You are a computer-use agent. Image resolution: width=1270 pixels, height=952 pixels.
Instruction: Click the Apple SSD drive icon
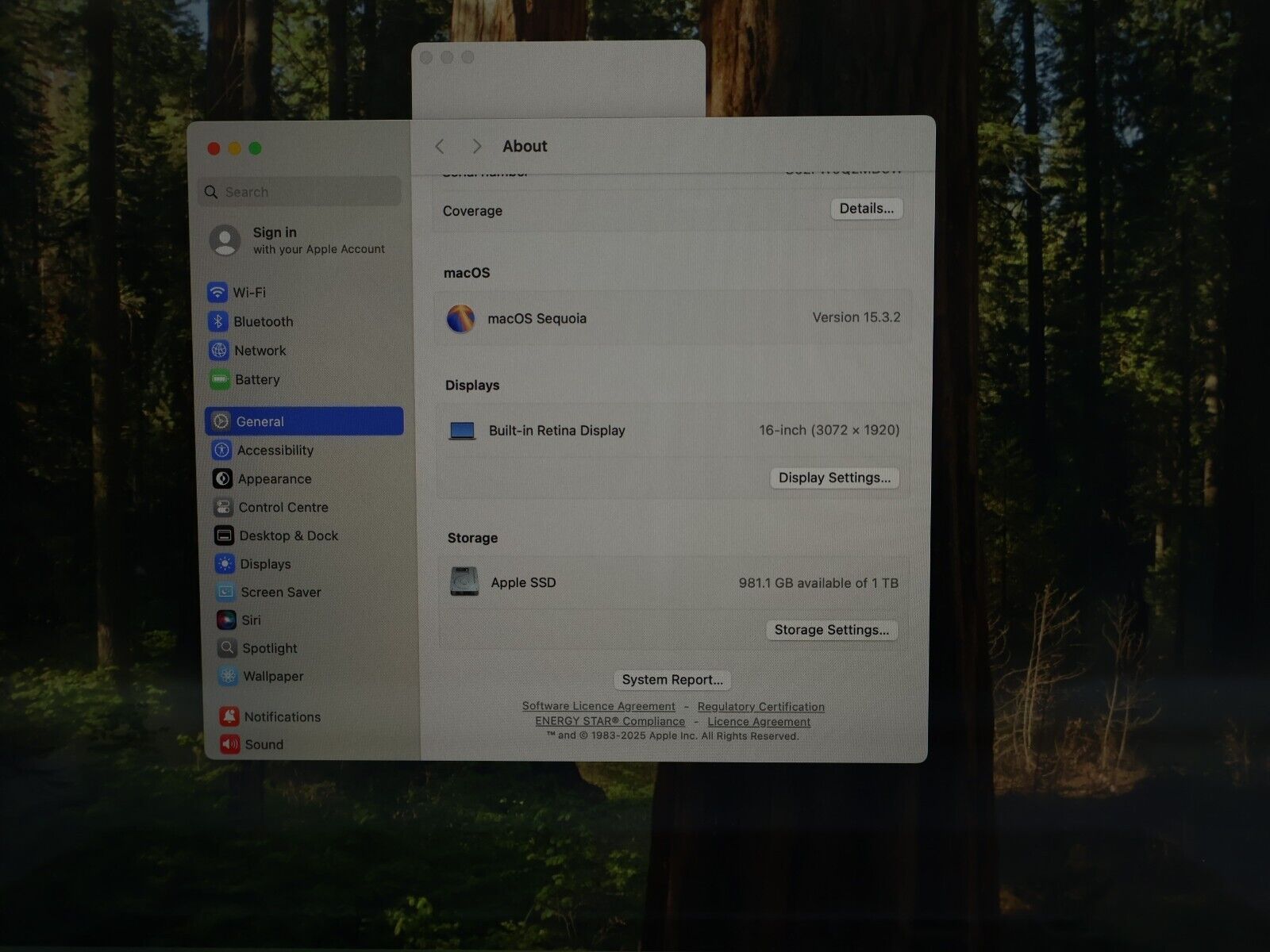click(x=464, y=582)
